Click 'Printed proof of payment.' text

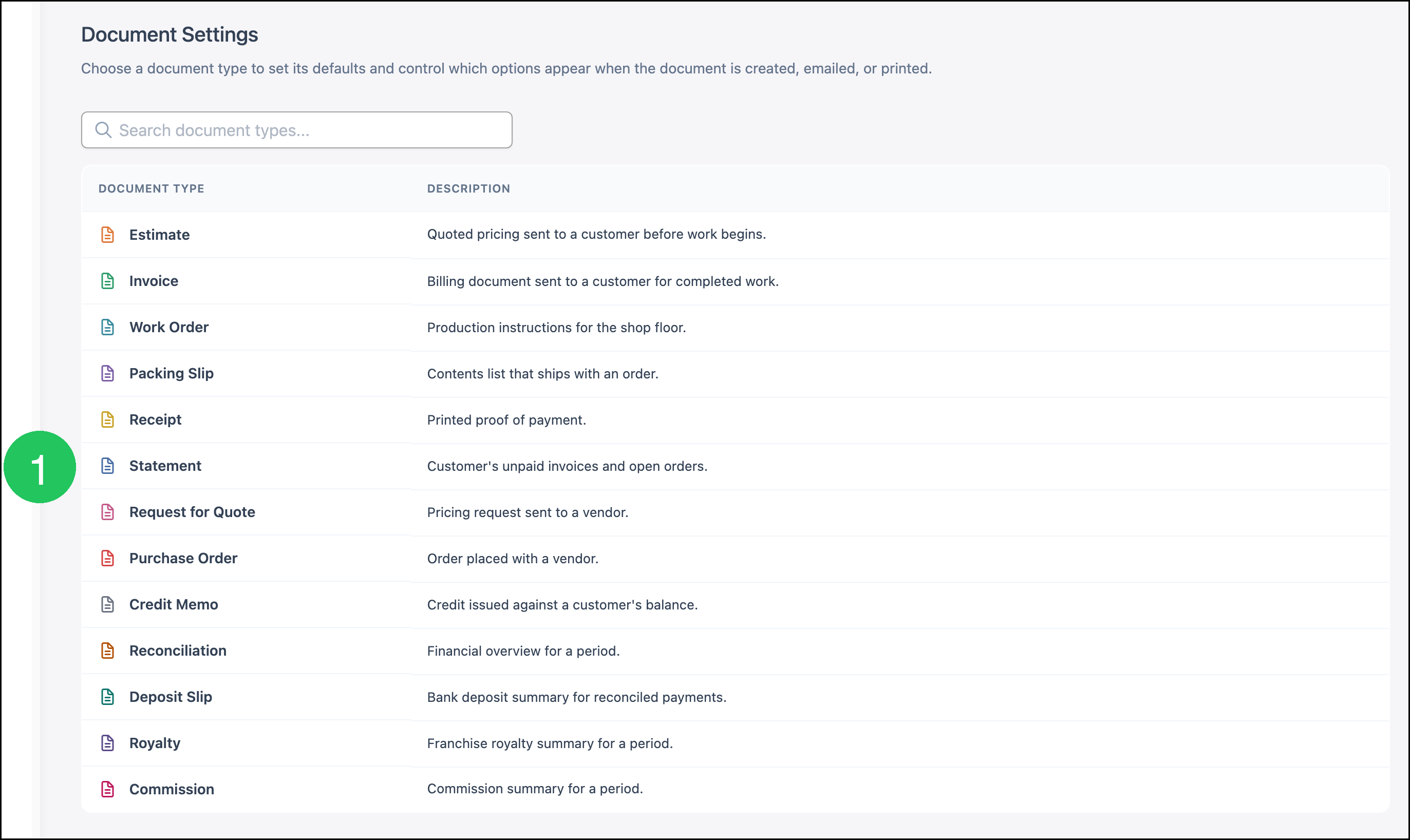click(x=506, y=420)
